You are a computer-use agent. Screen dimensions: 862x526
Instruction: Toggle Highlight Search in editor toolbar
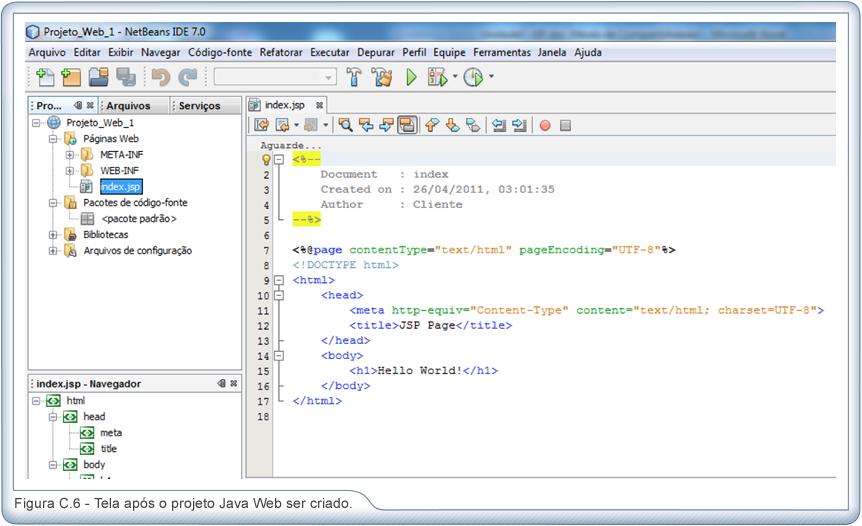[x=407, y=125]
